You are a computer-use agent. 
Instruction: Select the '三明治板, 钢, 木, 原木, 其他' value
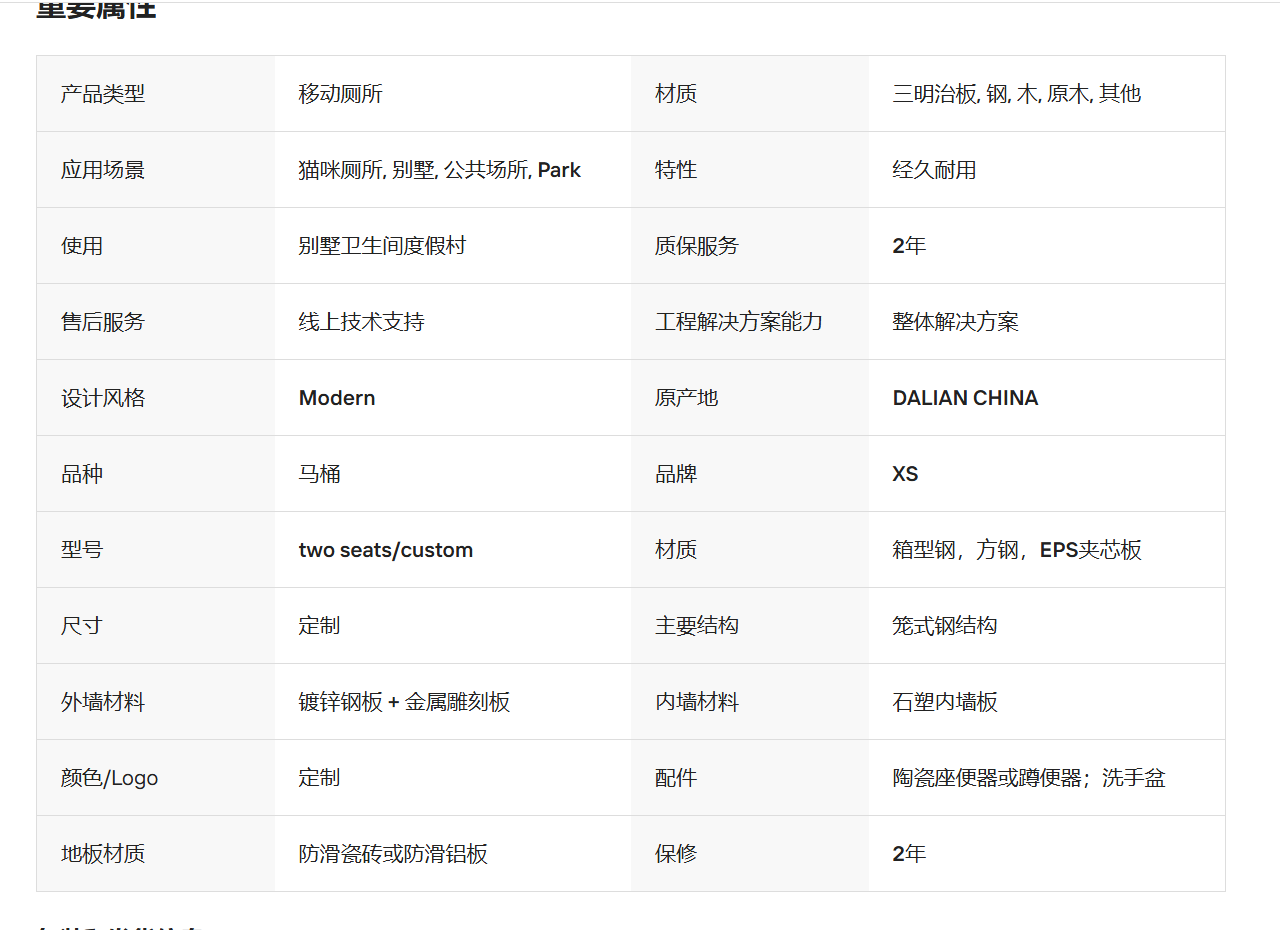pyautogui.click(x=1017, y=94)
